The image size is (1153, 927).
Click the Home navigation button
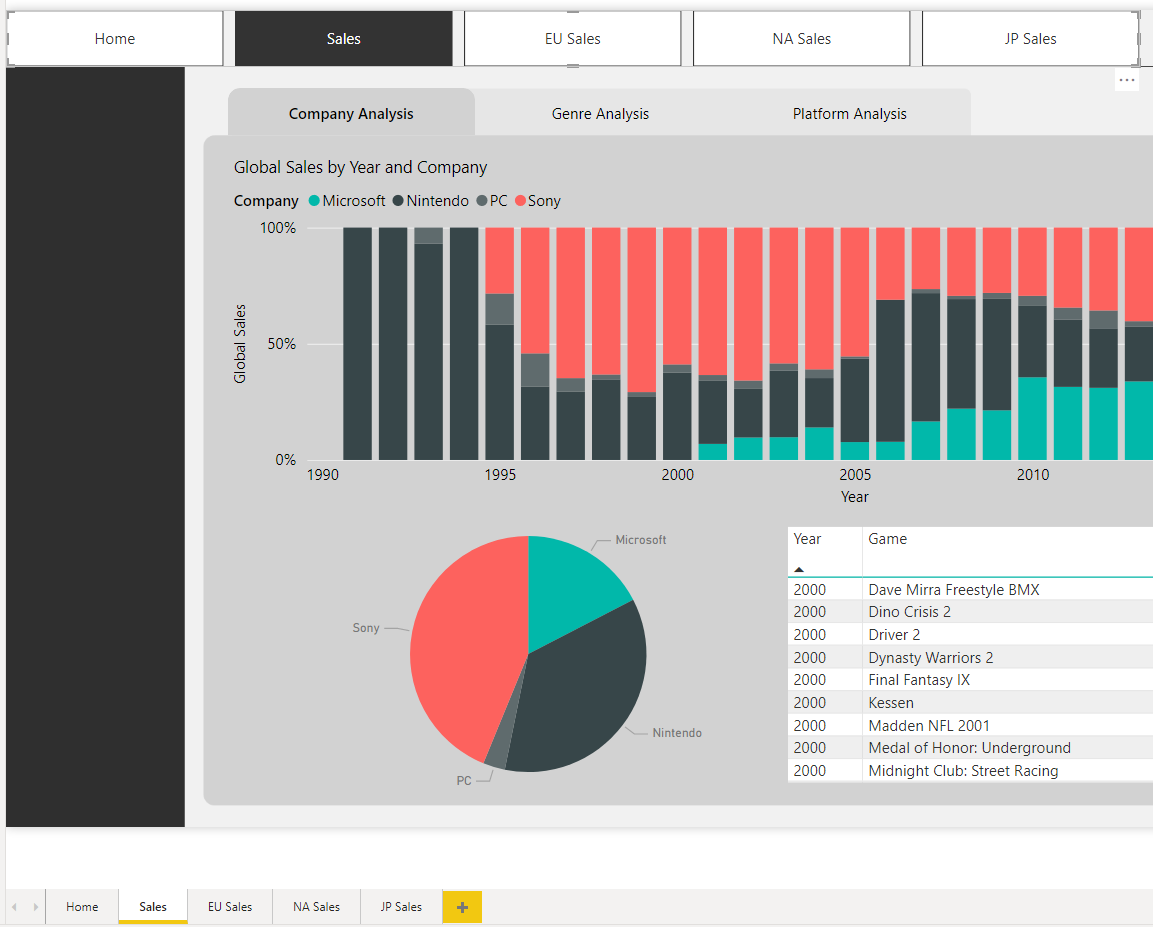(x=115, y=39)
